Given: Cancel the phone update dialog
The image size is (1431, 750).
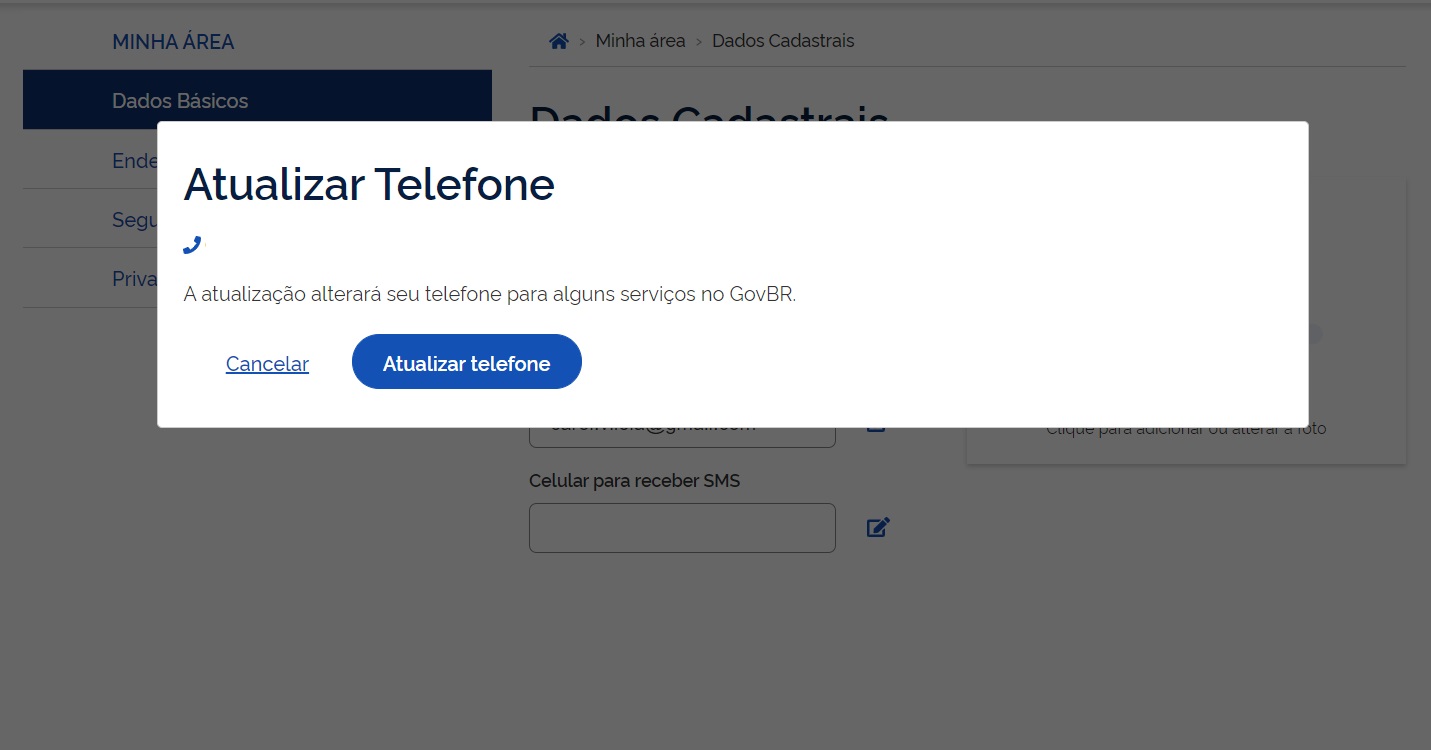Looking at the screenshot, I should click(x=267, y=364).
